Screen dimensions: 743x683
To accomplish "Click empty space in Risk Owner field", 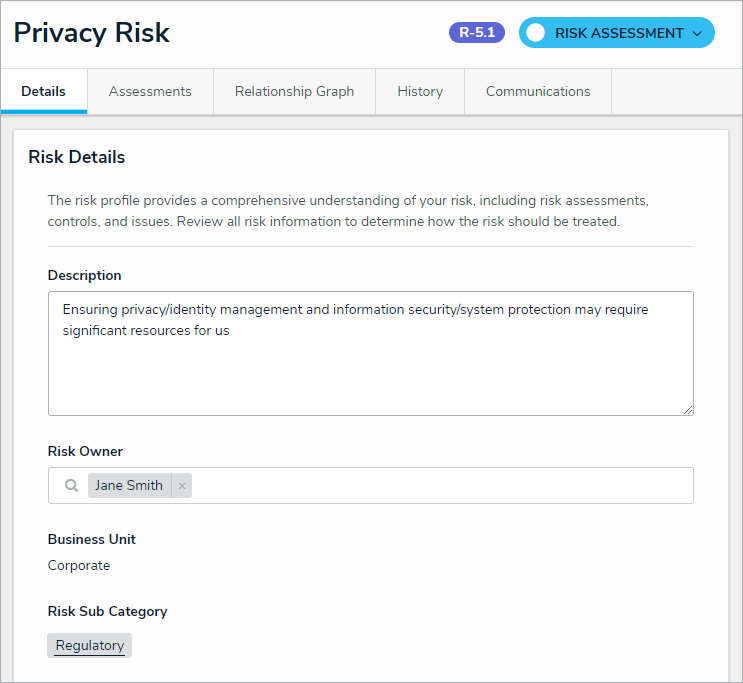I will tap(440, 486).
